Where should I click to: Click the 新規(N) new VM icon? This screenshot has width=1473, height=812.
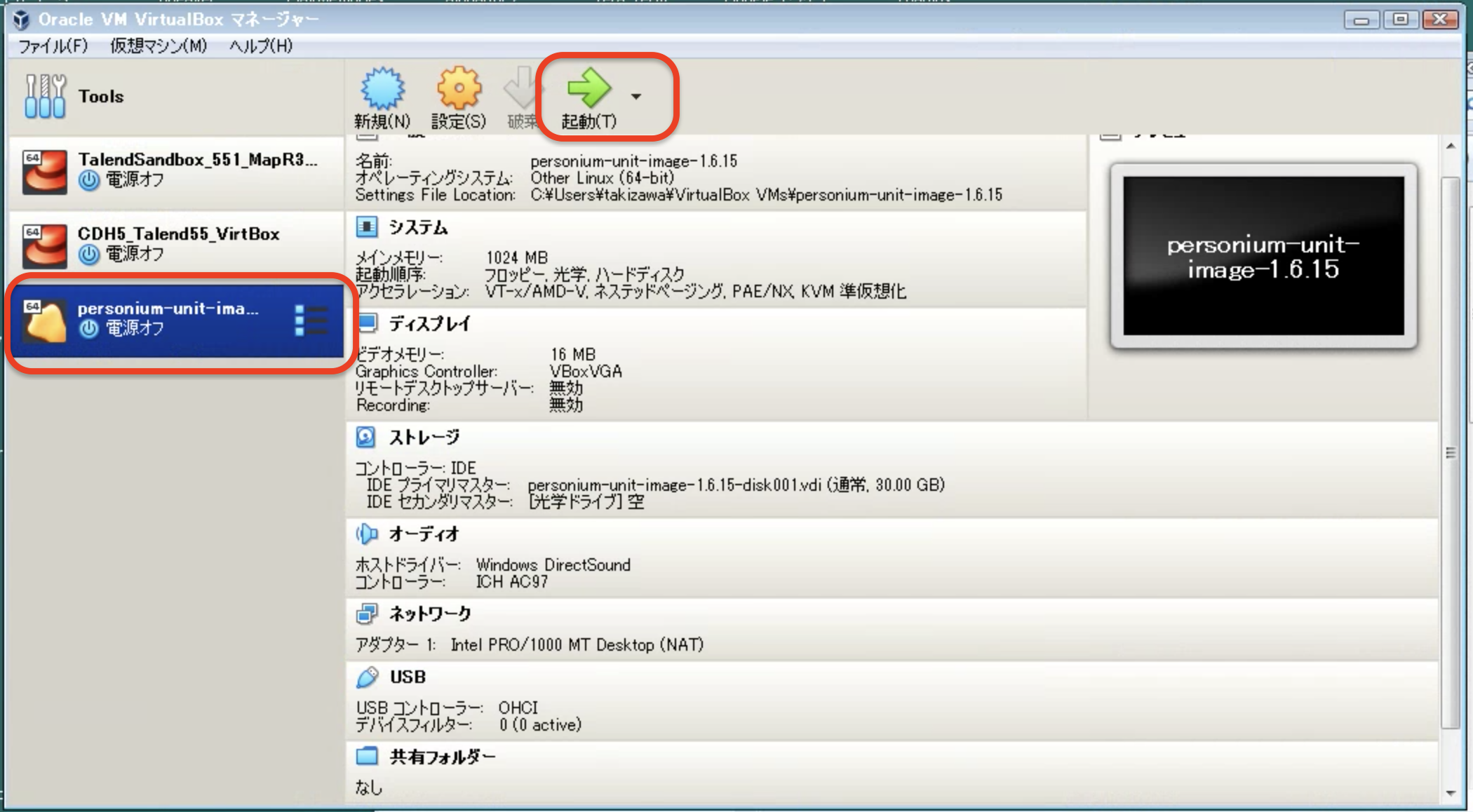coord(382,90)
